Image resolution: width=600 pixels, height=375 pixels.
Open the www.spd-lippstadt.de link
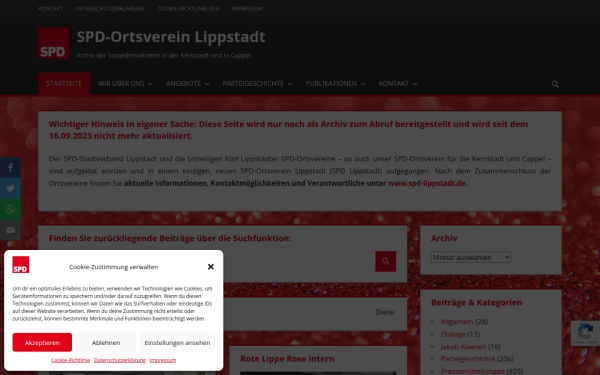click(x=427, y=183)
